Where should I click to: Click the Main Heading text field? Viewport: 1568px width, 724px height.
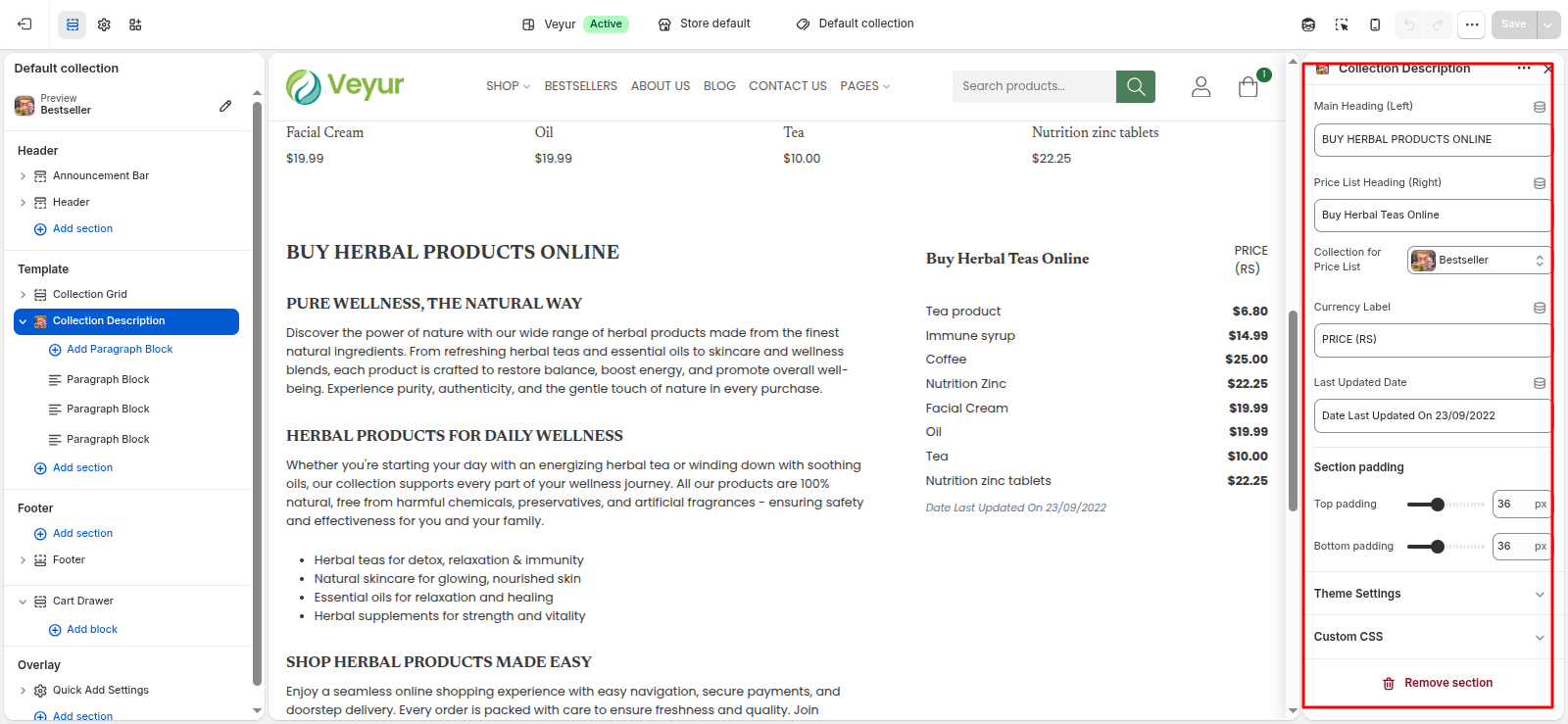tap(1433, 140)
